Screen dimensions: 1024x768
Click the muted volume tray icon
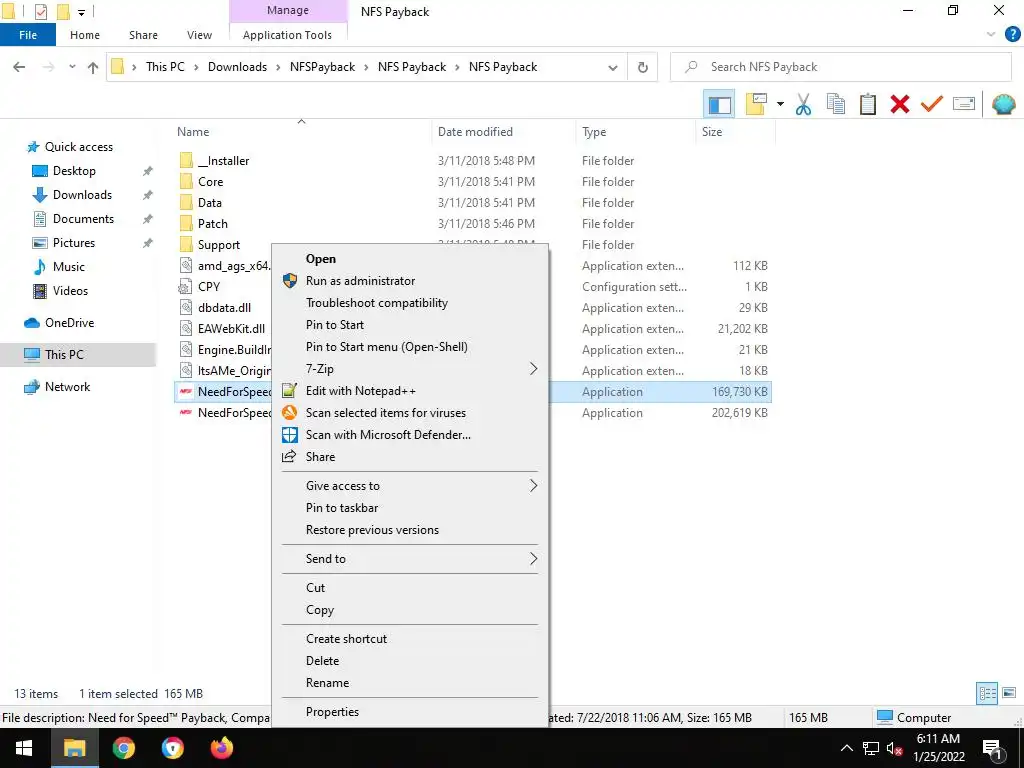[894, 749]
